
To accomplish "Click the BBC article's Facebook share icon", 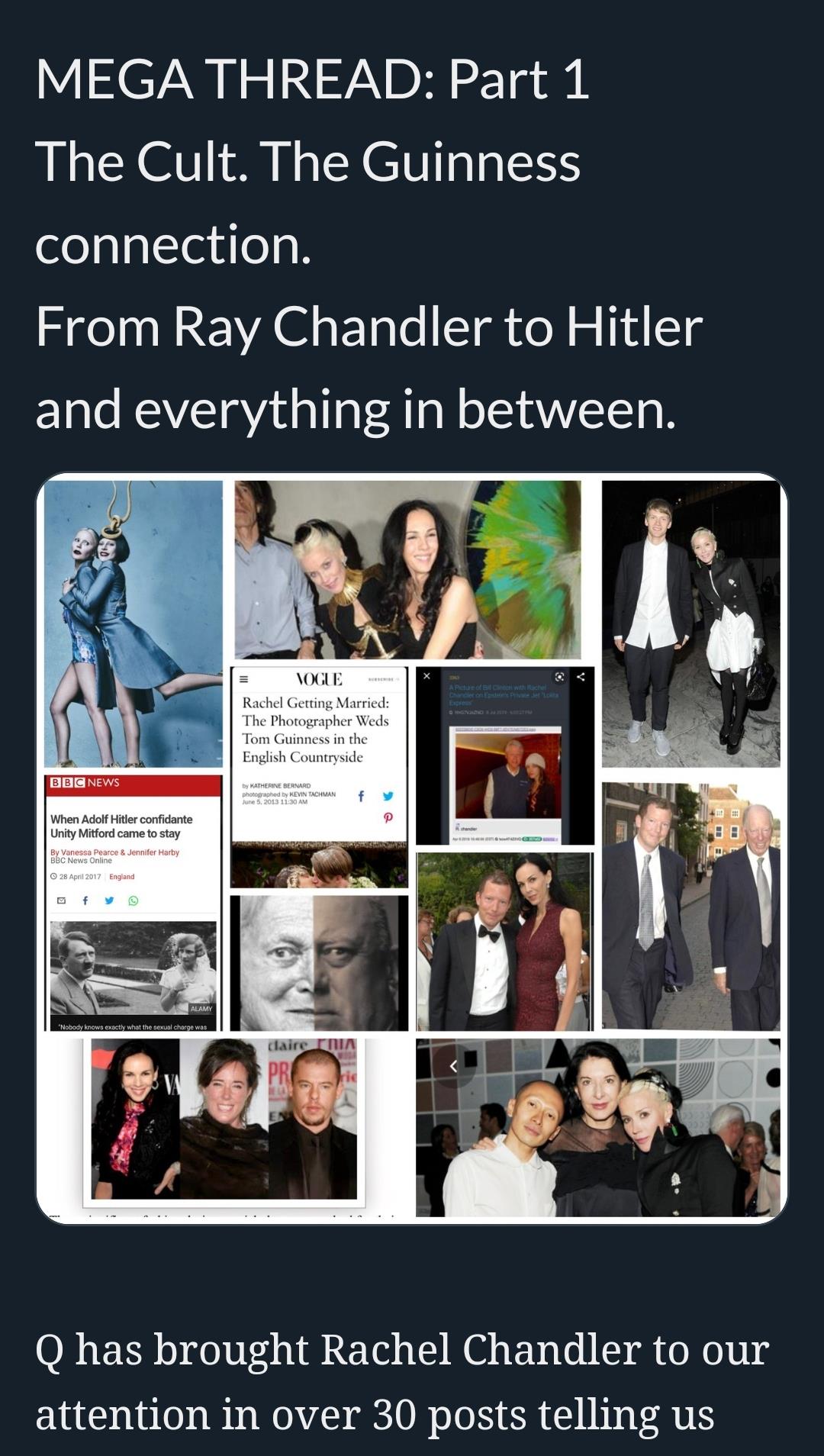I will [x=85, y=900].
